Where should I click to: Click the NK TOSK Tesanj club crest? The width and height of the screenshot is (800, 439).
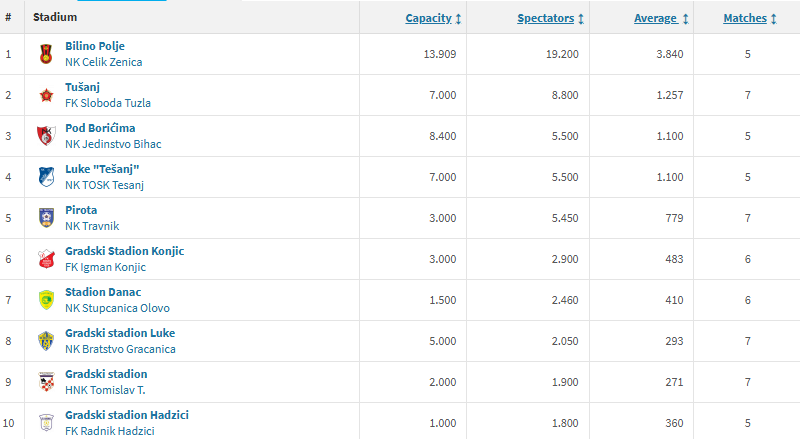[46, 177]
